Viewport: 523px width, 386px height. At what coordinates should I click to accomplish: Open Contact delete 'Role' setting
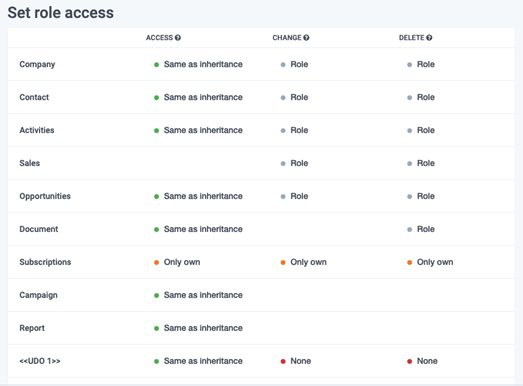pos(421,97)
